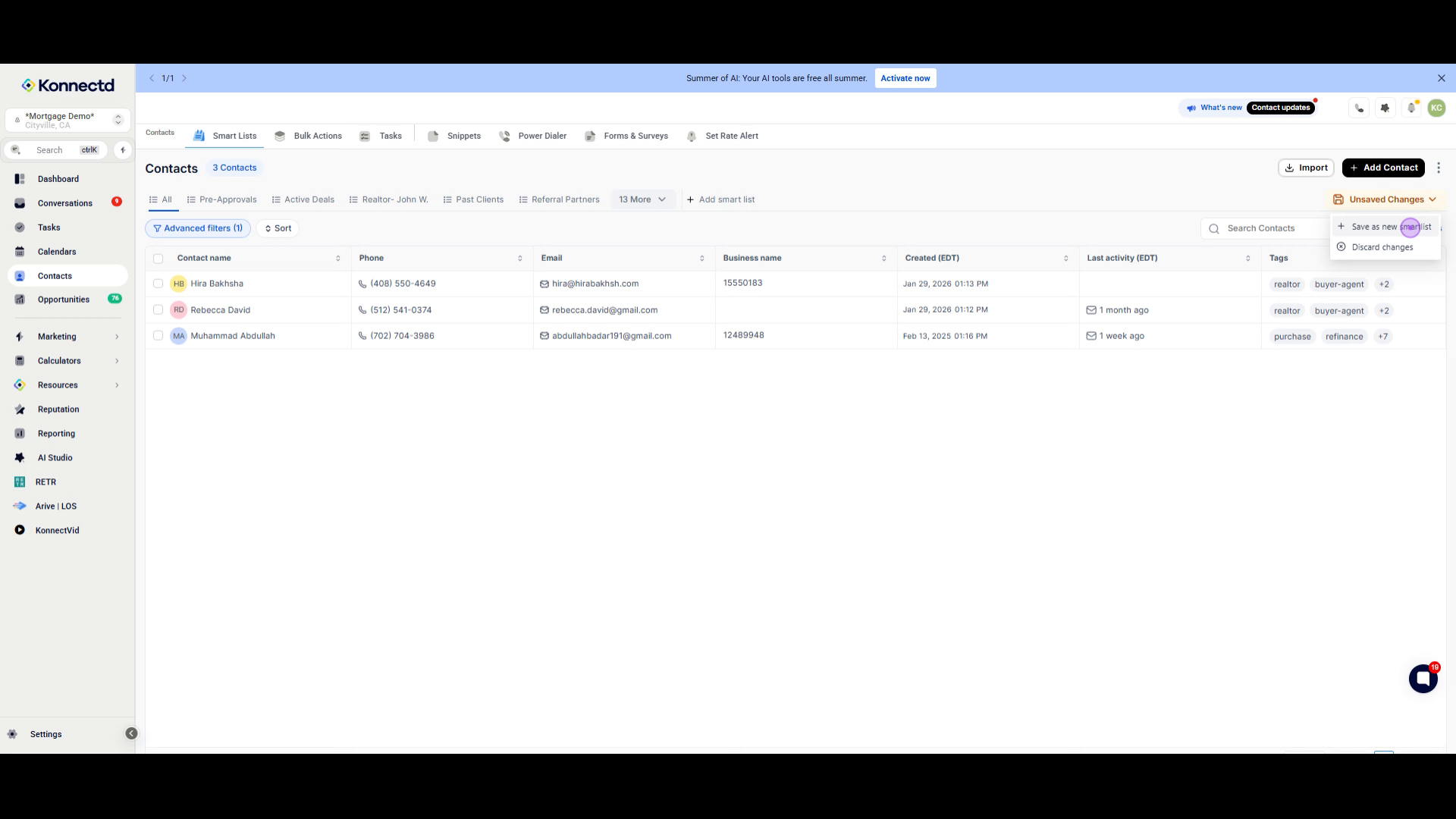Image resolution: width=1456 pixels, height=819 pixels.
Task: Go to next banner with right arrow
Action: tap(184, 78)
